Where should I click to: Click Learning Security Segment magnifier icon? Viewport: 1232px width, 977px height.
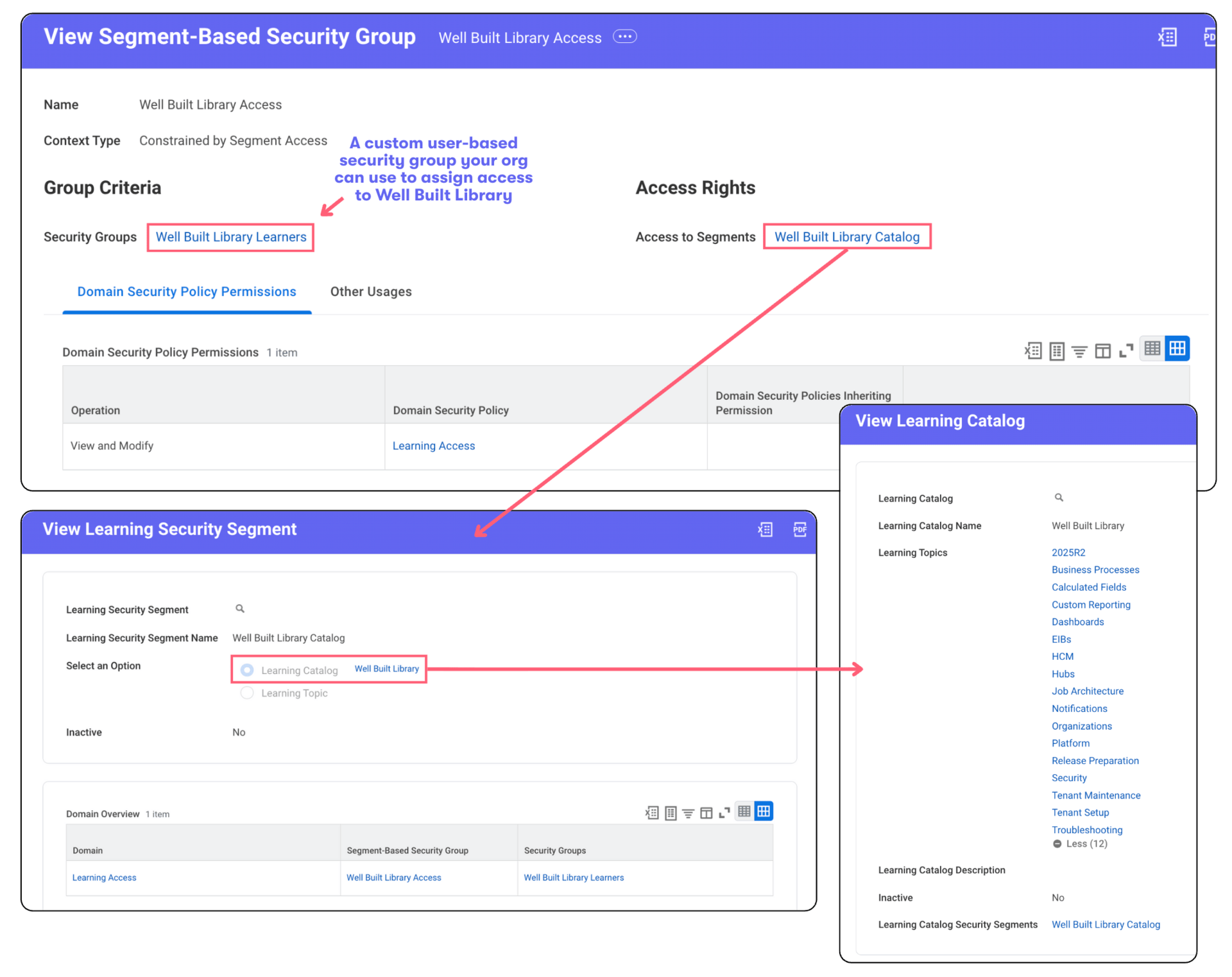click(x=240, y=609)
